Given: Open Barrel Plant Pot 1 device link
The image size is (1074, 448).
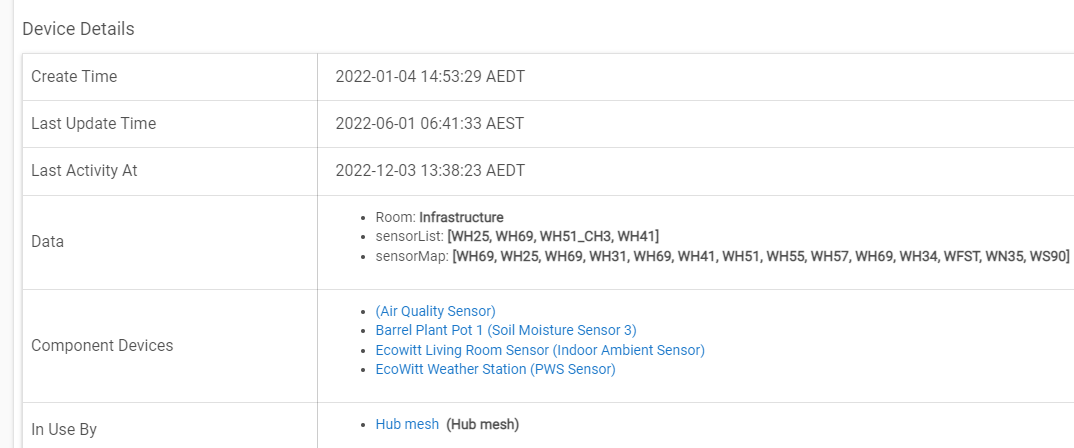Looking at the screenshot, I should click(505, 330).
